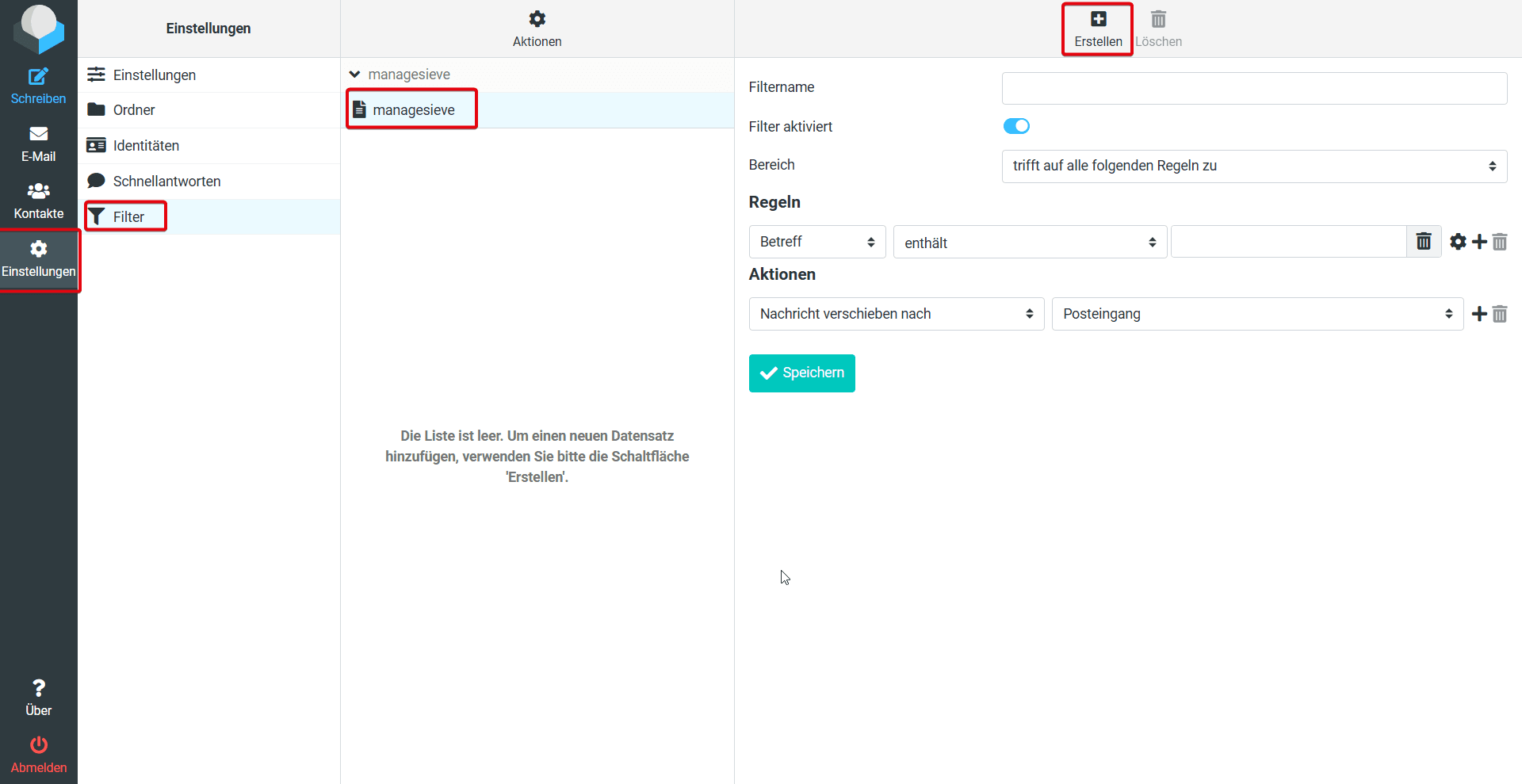Open Schnellantworten settings section
Viewport: 1522px width, 784px height.
tap(166, 182)
